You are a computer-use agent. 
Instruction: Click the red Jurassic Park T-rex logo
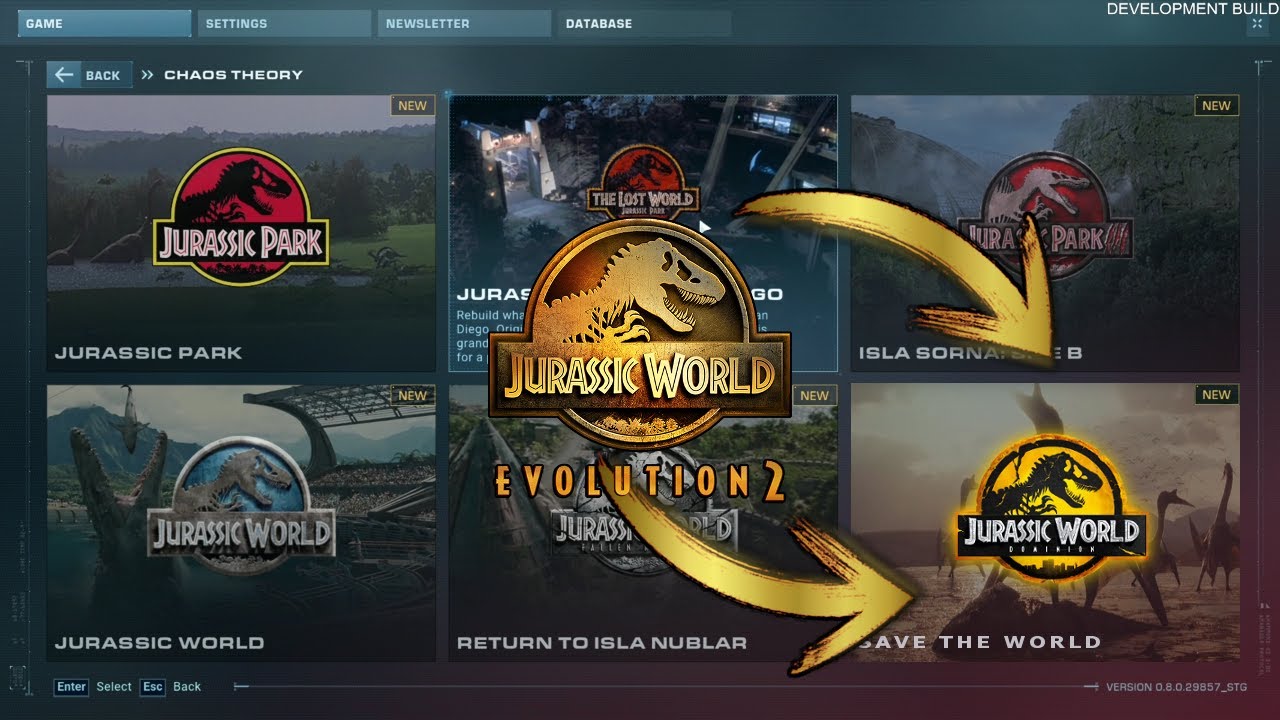pyautogui.click(x=241, y=216)
